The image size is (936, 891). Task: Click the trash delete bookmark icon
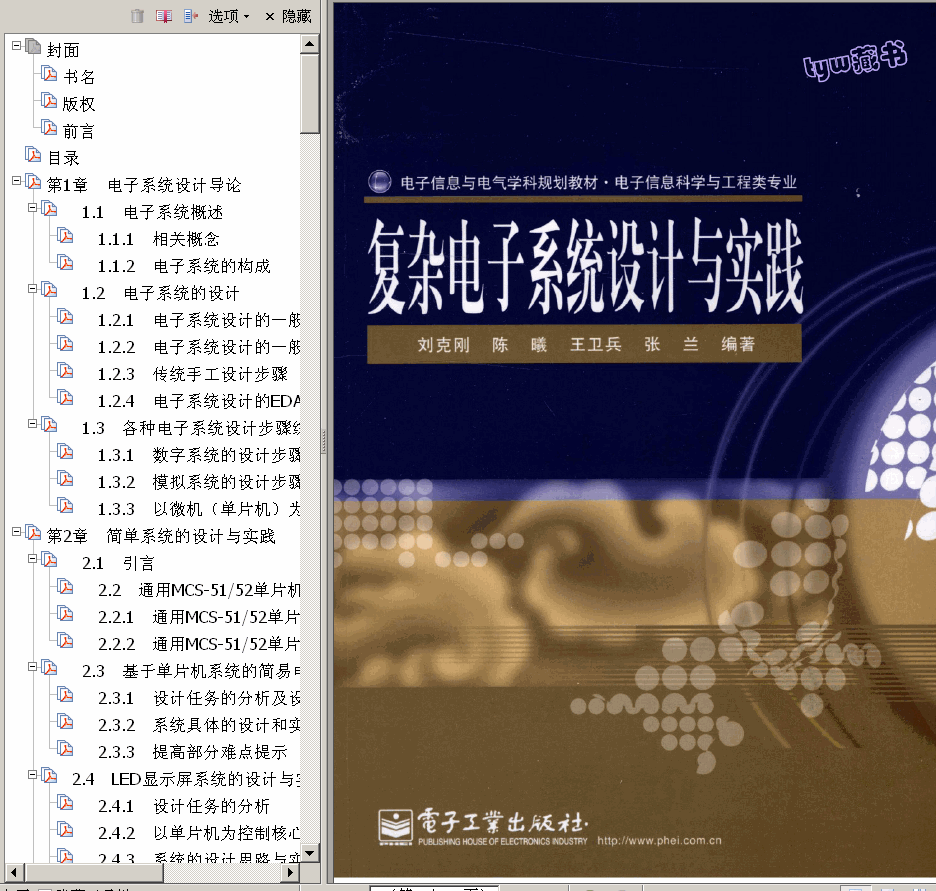coord(137,16)
